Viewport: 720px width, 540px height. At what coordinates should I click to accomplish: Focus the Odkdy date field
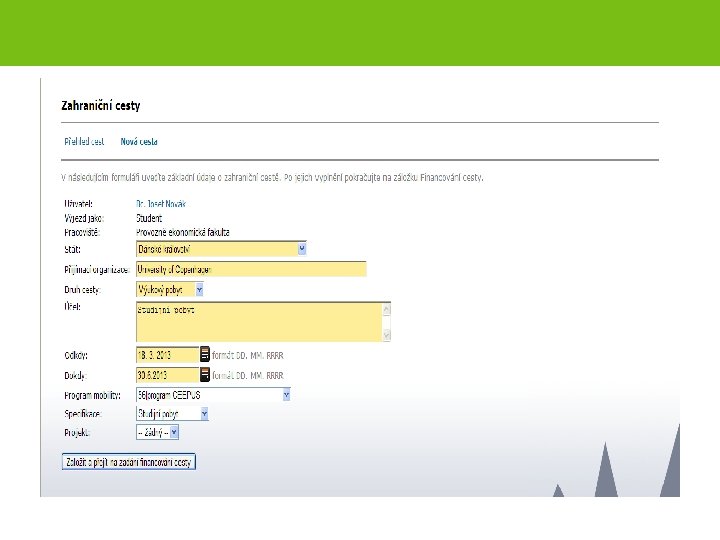click(x=168, y=354)
